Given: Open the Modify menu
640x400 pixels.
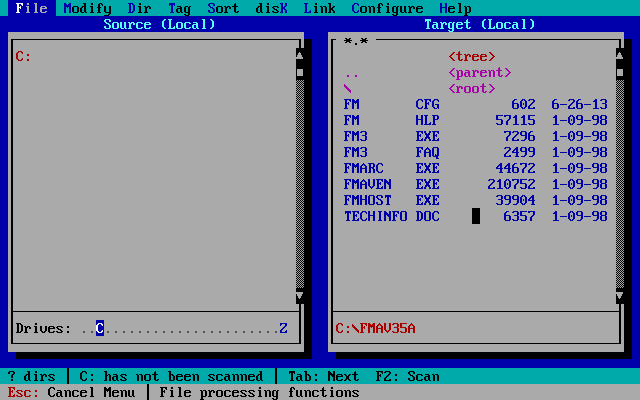Looking at the screenshot, I should 87,8.
